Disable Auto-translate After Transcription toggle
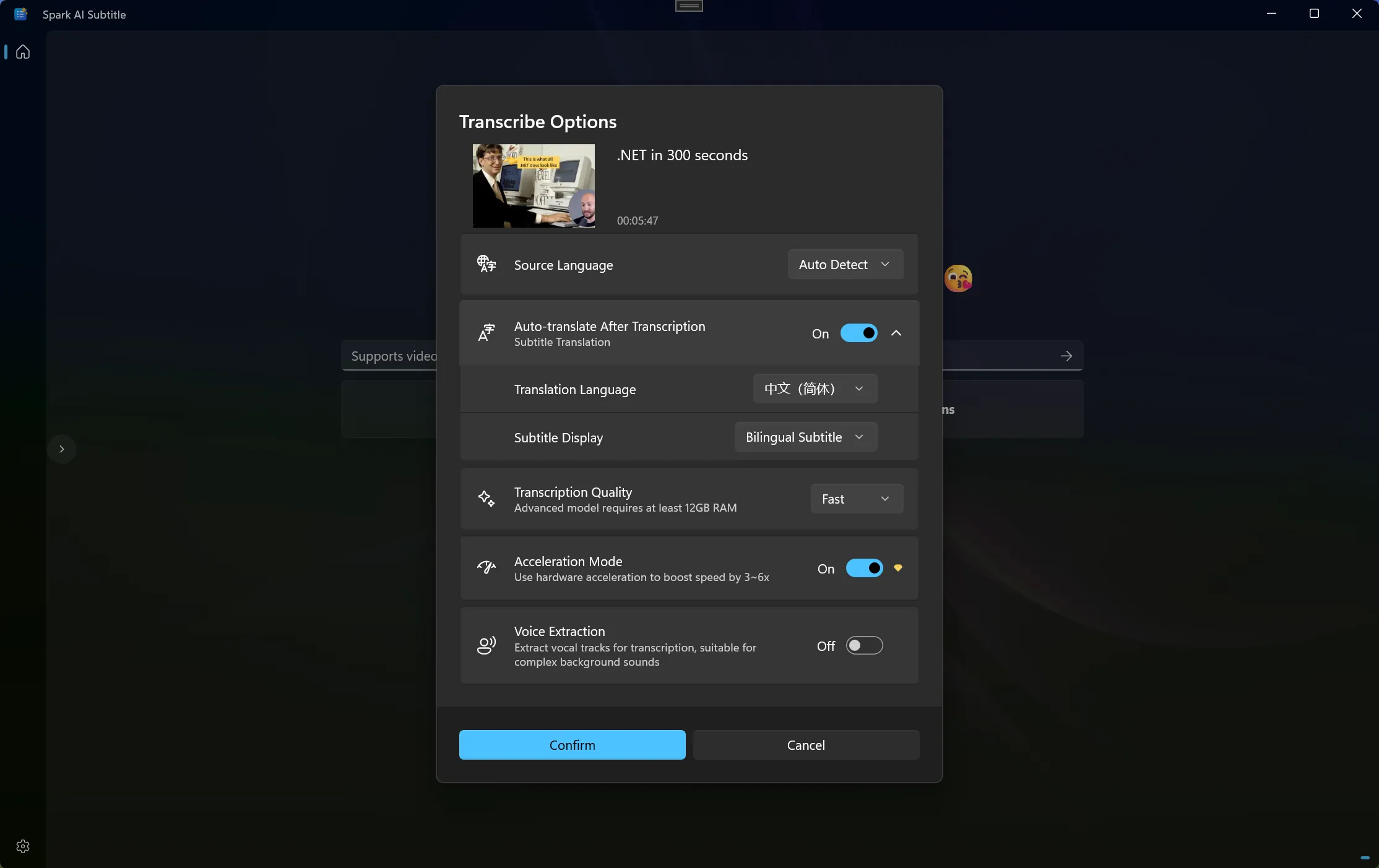 coord(859,333)
